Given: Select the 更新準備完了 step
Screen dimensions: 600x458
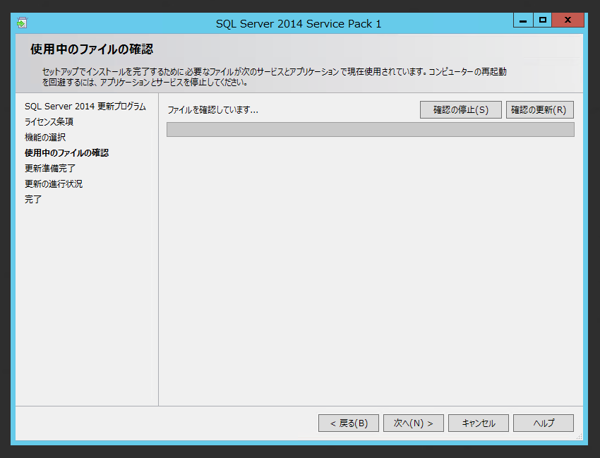Looking at the screenshot, I should (x=50, y=168).
